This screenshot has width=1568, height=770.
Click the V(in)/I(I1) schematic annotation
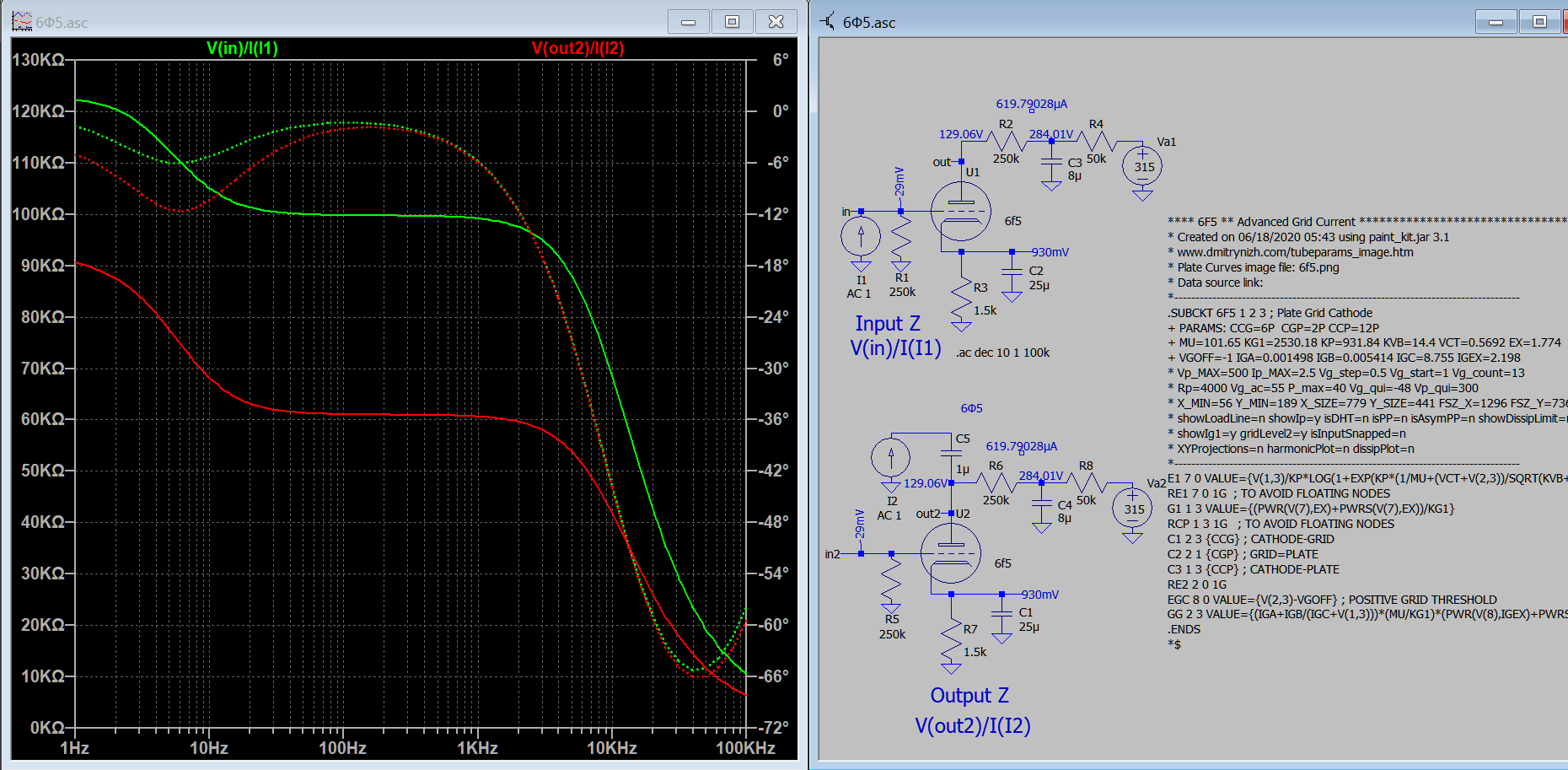[895, 348]
